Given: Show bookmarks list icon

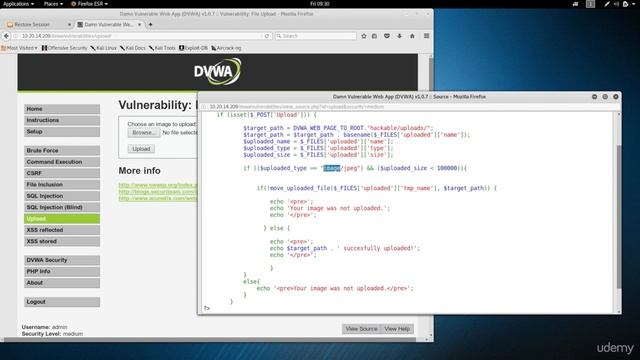Looking at the screenshot, I should [x=374, y=36].
